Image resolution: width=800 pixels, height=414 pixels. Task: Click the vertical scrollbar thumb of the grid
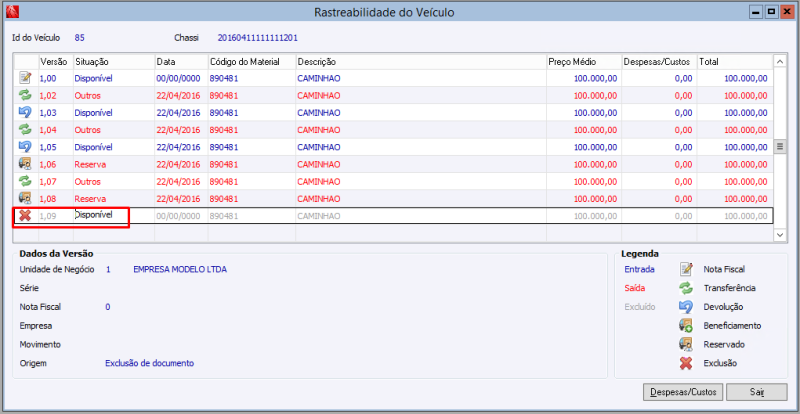tap(780, 147)
